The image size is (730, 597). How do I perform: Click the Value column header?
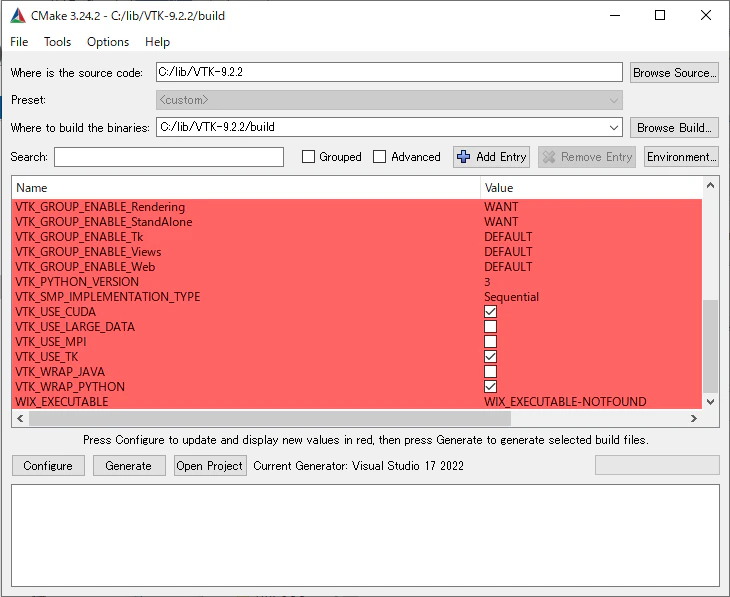pyautogui.click(x=591, y=188)
